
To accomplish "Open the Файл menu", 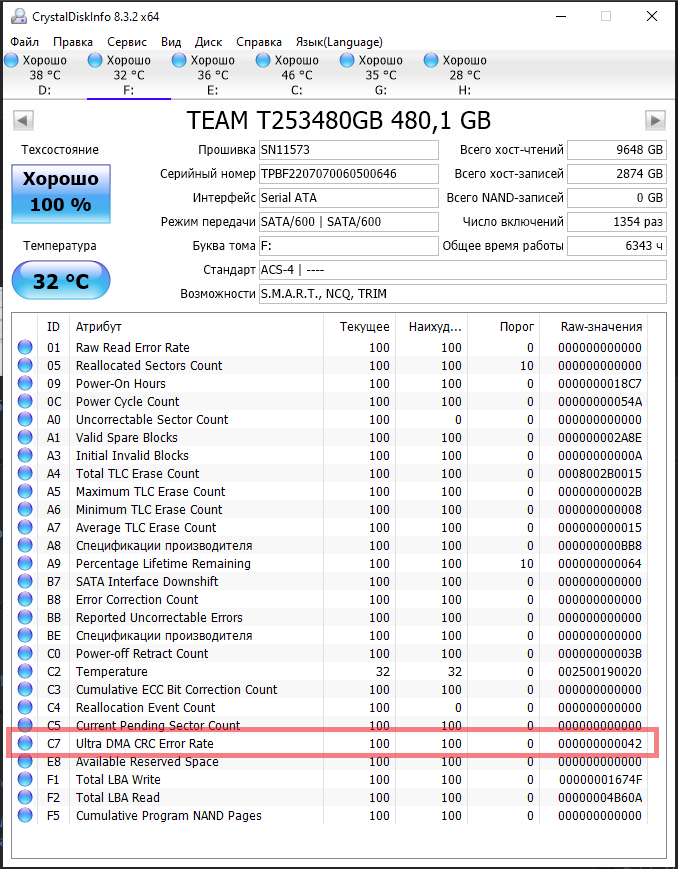I will point(24,42).
